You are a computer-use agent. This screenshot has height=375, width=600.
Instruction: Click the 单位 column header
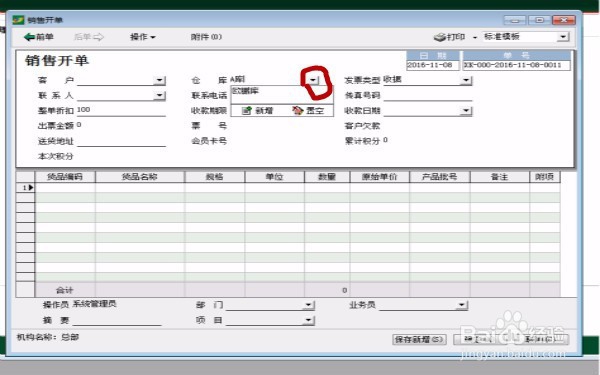point(274,177)
